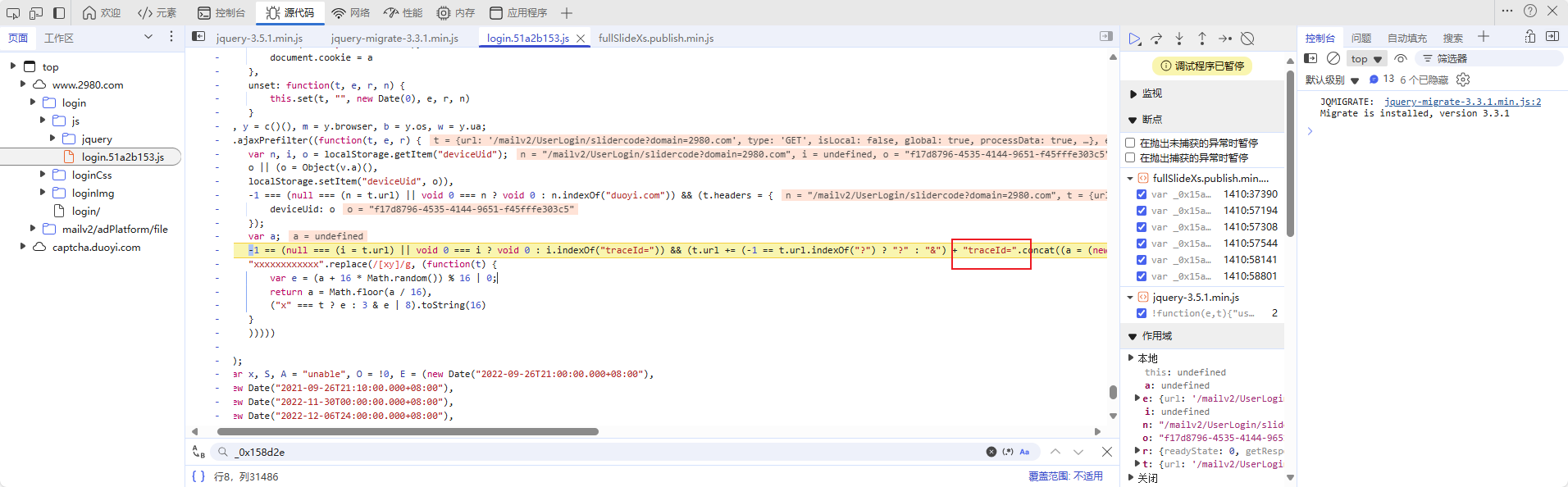Resume script execution with play icon
The image size is (1568, 487).
[1134, 39]
